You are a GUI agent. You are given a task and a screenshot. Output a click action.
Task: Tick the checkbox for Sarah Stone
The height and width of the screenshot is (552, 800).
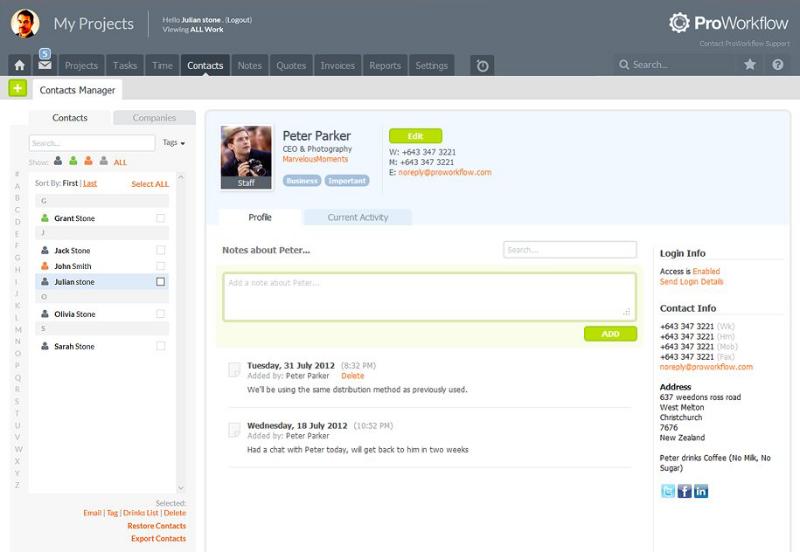tap(161, 346)
